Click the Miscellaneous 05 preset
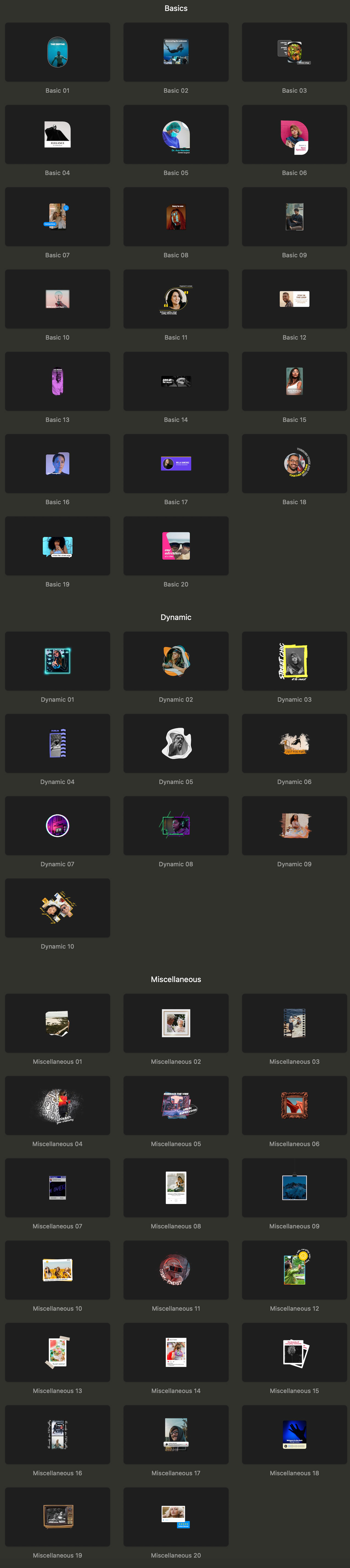 tap(176, 1106)
